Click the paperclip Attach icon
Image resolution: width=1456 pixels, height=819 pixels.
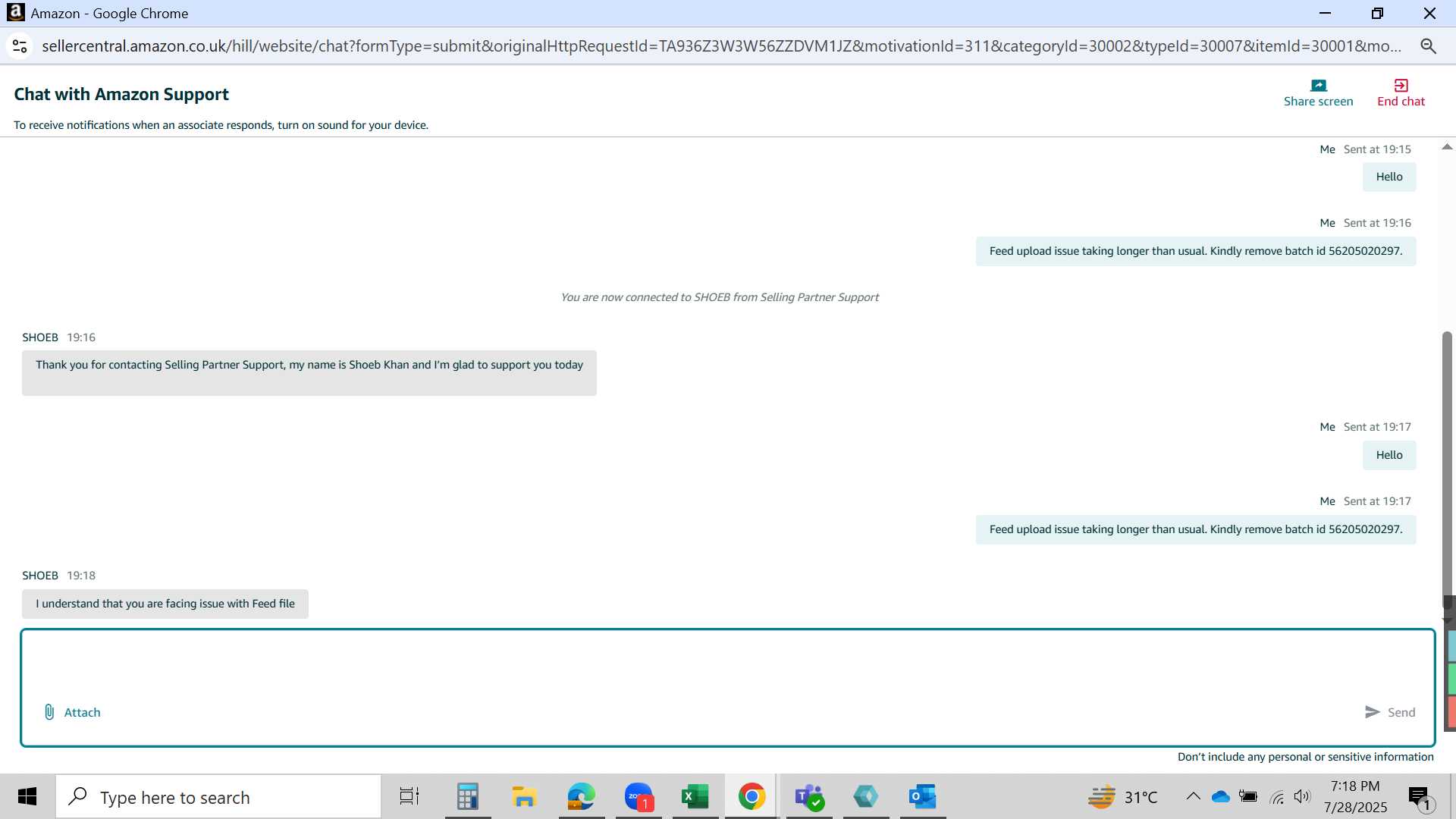click(x=49, y=712)
